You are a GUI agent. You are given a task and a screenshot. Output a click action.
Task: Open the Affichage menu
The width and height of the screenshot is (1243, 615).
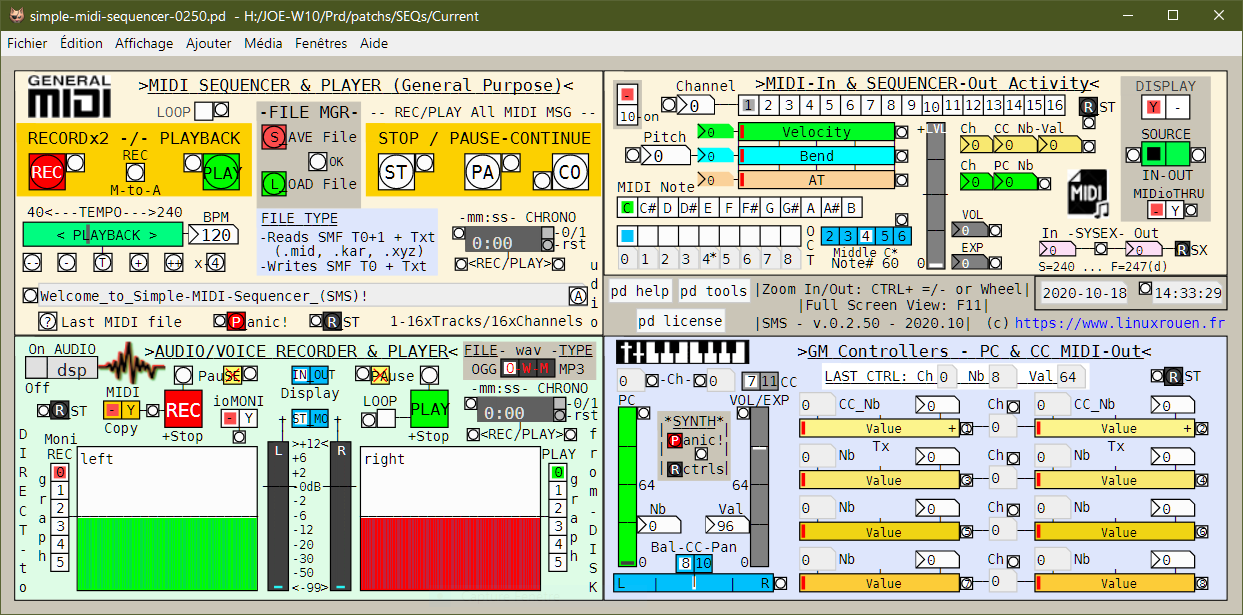coord(144,43)
